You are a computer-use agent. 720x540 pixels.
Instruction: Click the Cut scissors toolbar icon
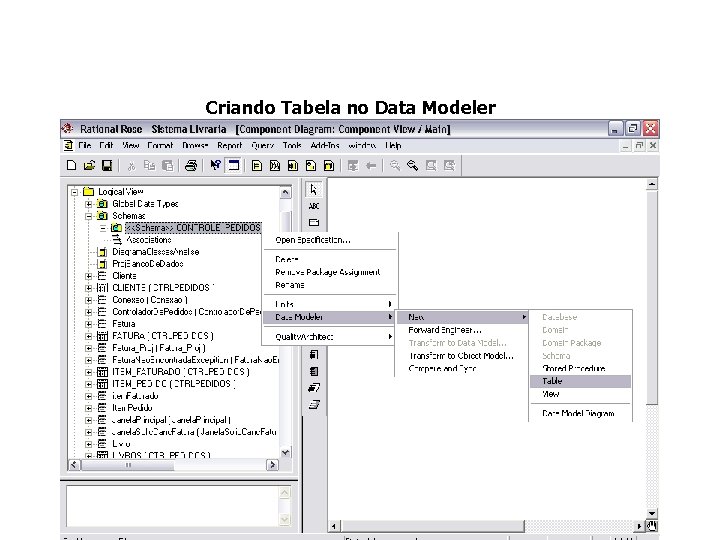(131, 166)
